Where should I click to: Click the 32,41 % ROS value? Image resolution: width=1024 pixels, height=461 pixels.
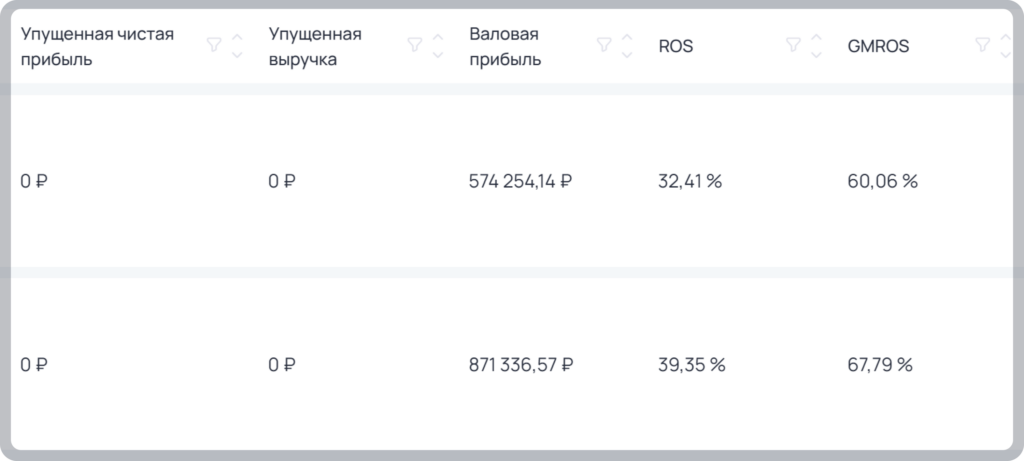click(x=690, y=181)
